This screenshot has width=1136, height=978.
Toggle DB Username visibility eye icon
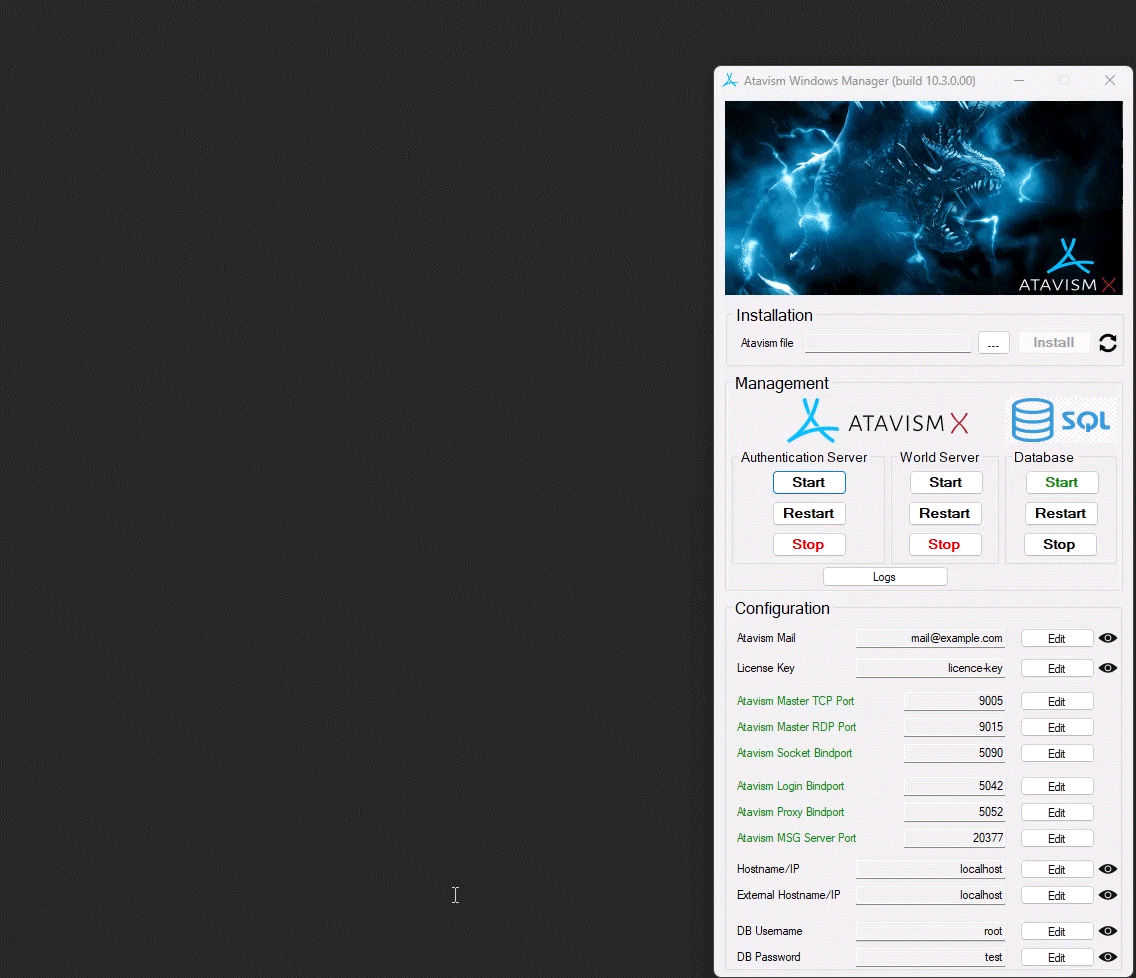click(1107, 931)
